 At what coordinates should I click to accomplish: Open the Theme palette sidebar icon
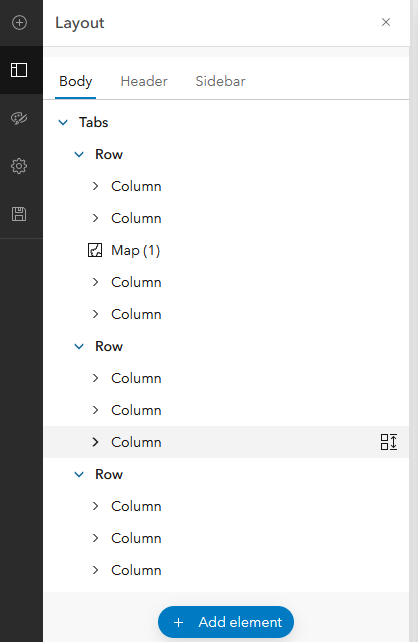pos(19,118)
